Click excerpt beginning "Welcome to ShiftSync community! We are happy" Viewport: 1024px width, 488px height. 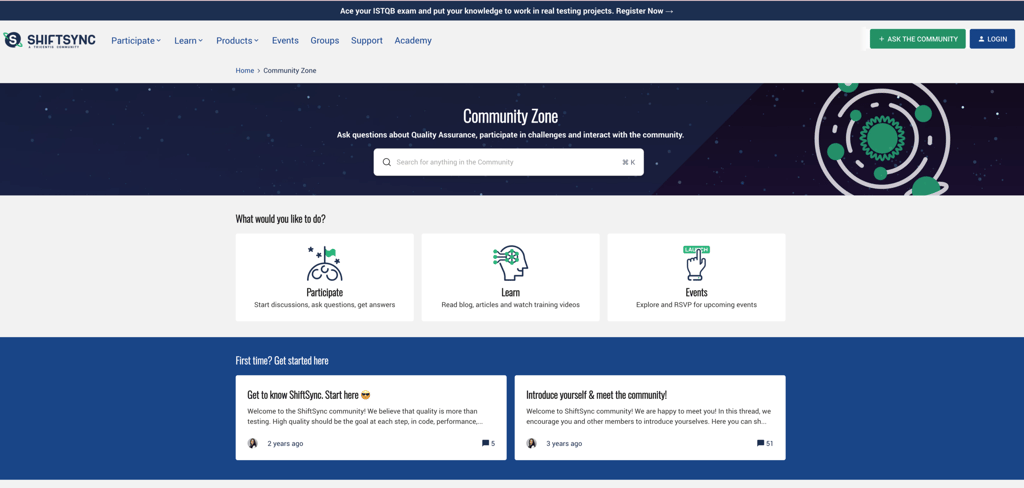pyautogui.click(x=649, y=417)
